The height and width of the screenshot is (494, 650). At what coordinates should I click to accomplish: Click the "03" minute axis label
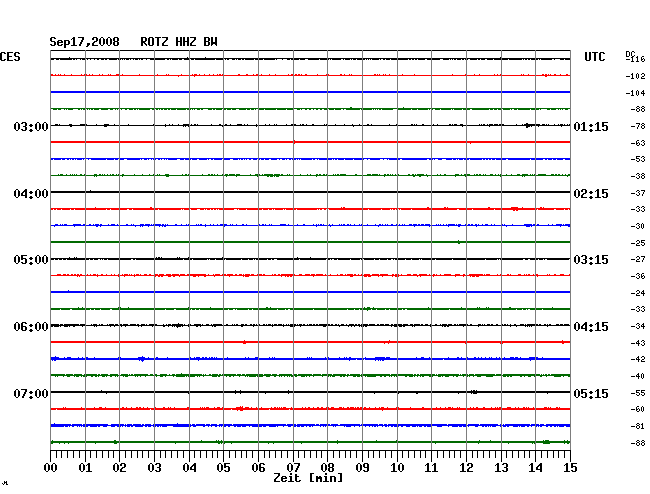tap(154, 468)
